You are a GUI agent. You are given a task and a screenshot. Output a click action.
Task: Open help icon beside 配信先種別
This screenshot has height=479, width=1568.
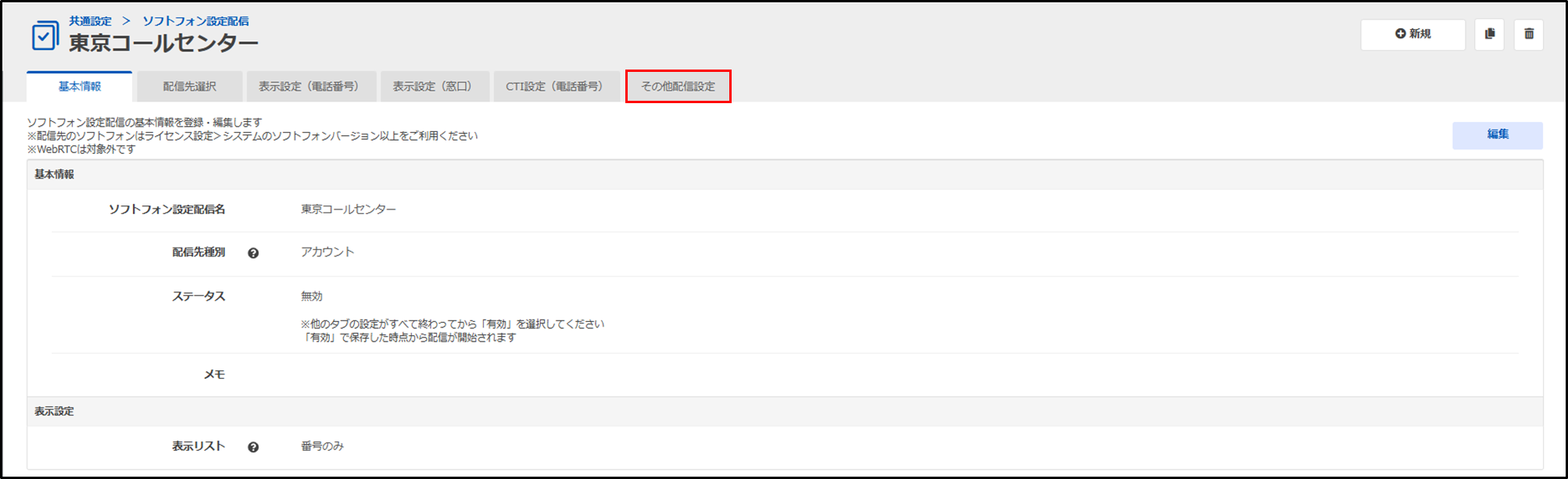pyautogui.click(x=253, y=253)
